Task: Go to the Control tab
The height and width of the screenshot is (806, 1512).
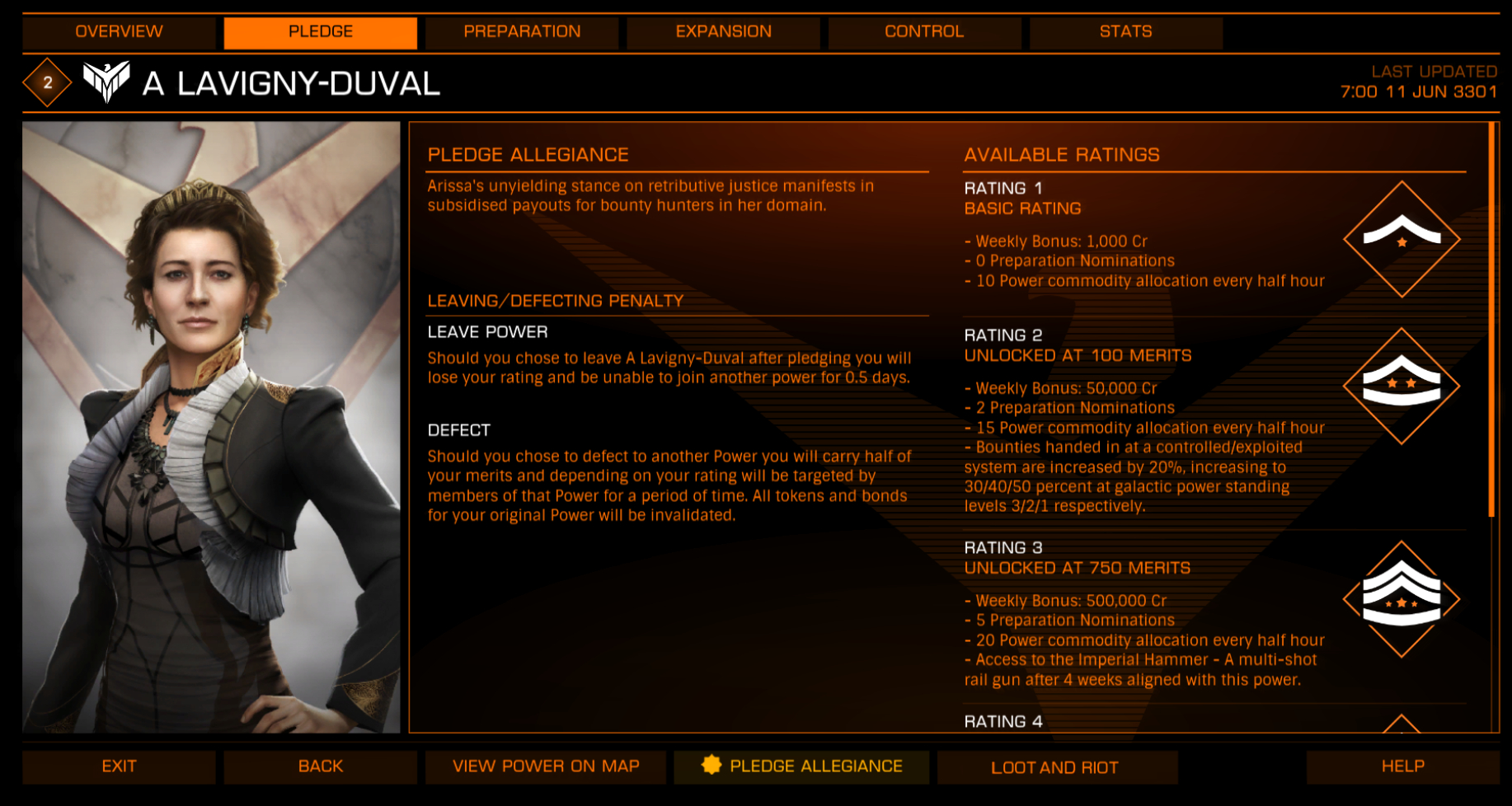Action: point(924,32)
